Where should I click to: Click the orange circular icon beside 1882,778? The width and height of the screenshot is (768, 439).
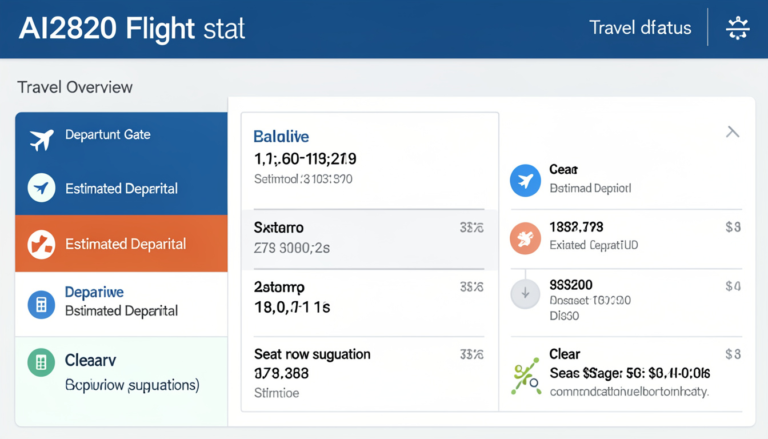pos(525,238)
